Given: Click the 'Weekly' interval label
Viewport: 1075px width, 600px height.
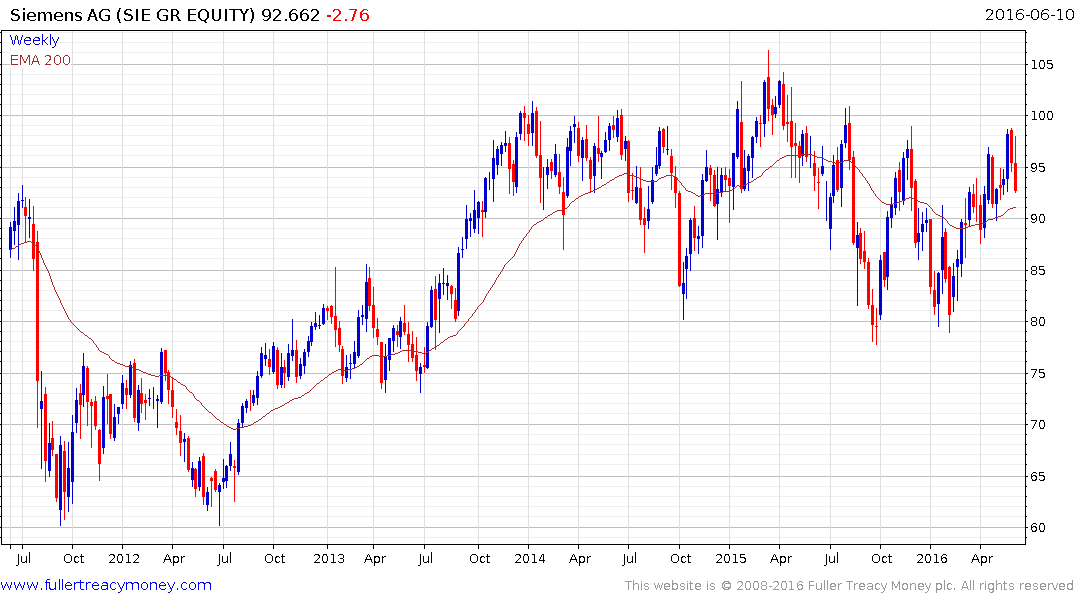Looking at the screenshot, I should [34, 40].
